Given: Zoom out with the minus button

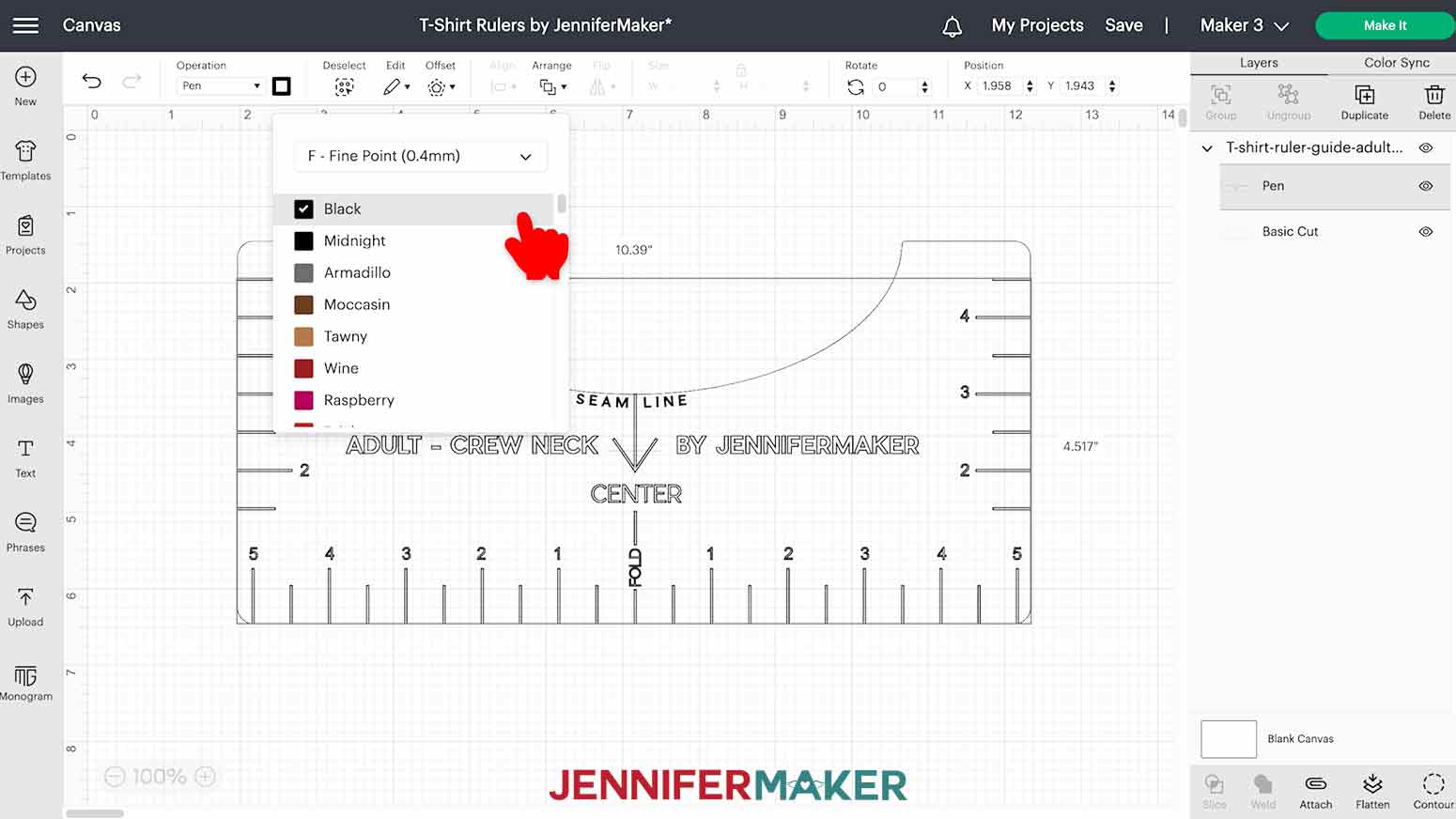Looking at the screenshot, I should click(115, 777).
